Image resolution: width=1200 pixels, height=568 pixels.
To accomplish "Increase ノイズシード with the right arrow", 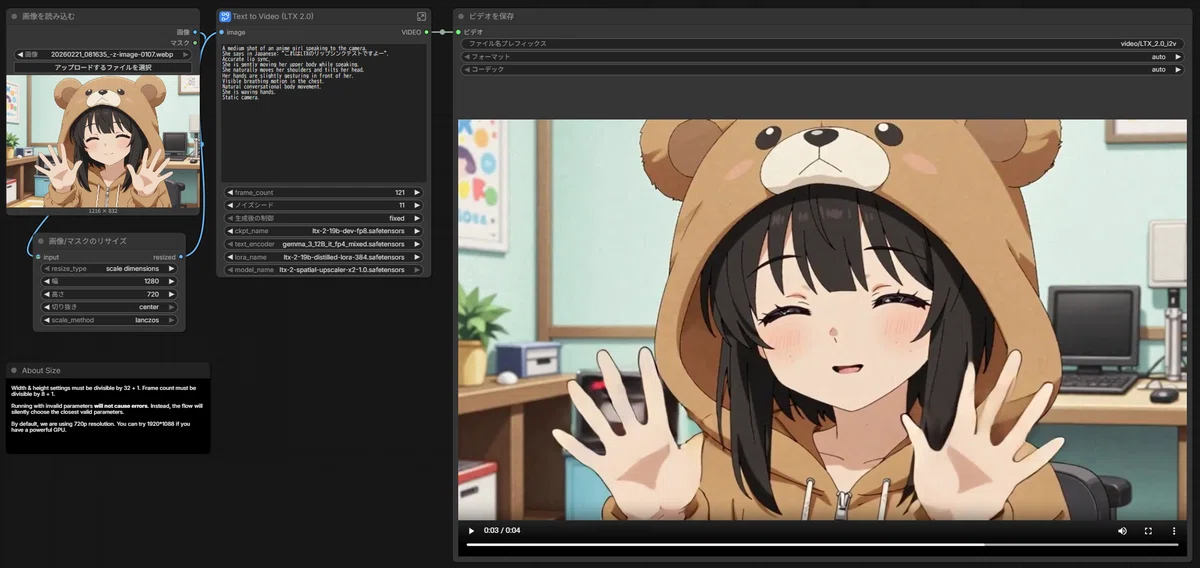I will [x=417, y=205].
